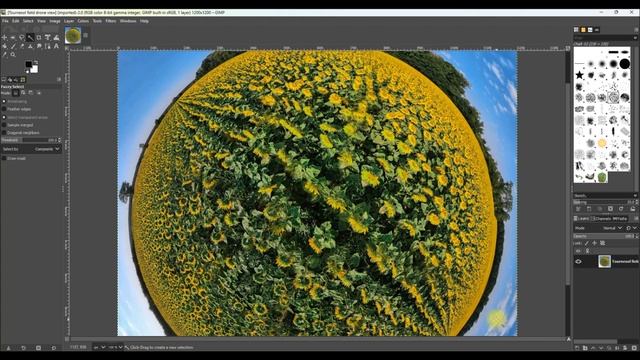Select the Warp Transform tool

tap(56, 38)
